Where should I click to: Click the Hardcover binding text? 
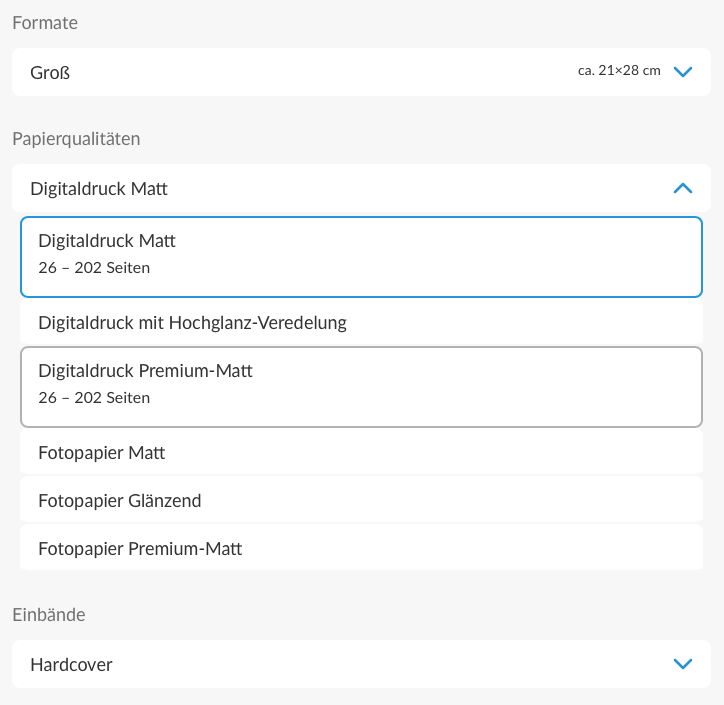pos(71,665)
